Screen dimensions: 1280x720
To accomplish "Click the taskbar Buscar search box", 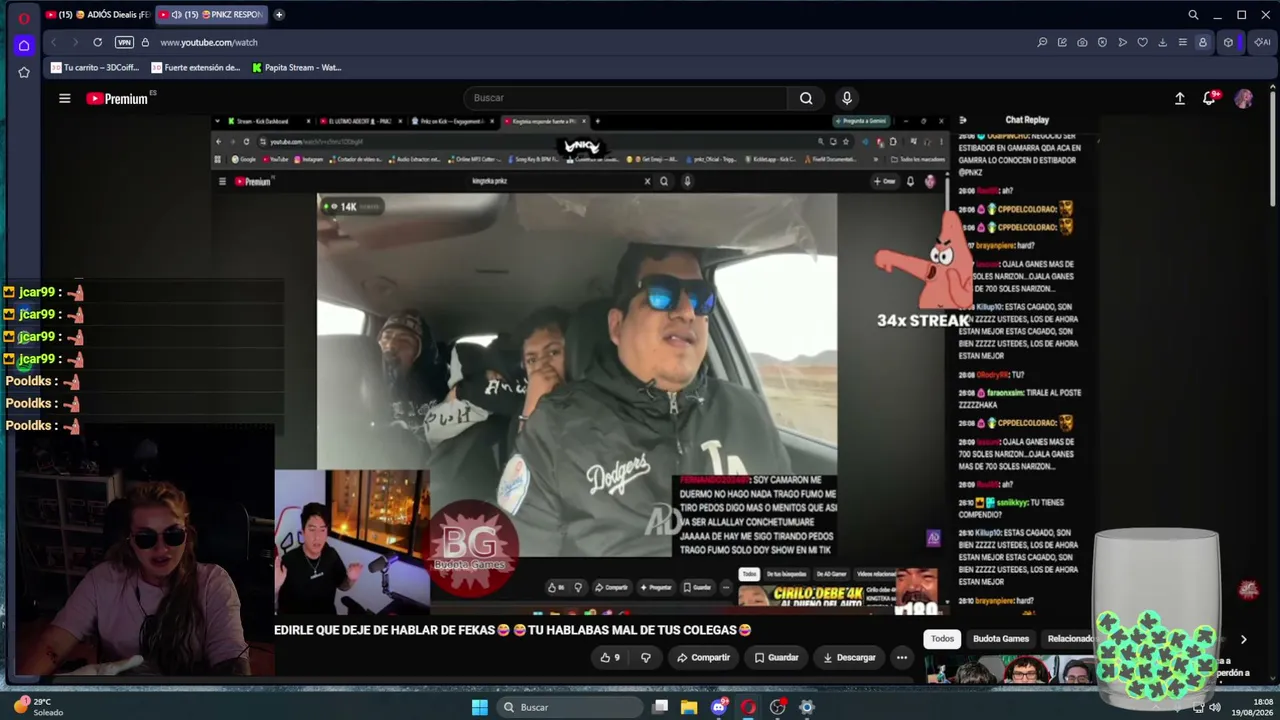I will coord(568,707).
